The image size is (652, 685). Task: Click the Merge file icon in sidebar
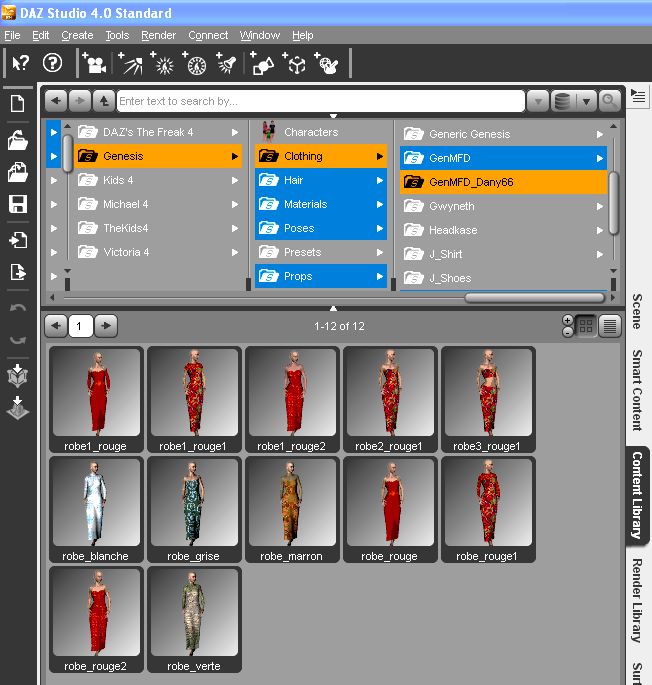(x=17, y=172)
